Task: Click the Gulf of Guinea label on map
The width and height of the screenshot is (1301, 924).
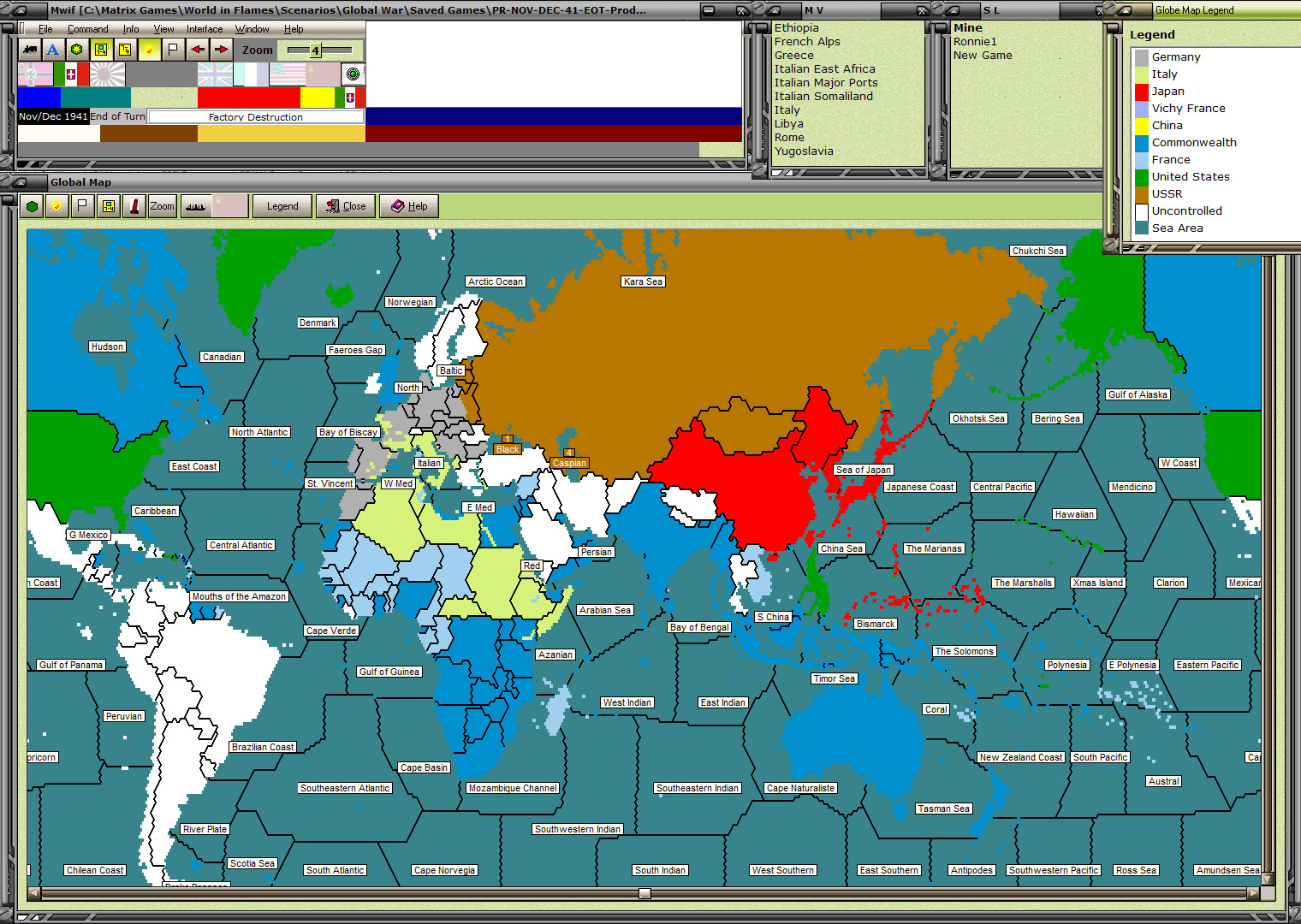Action: pos(389,672)
